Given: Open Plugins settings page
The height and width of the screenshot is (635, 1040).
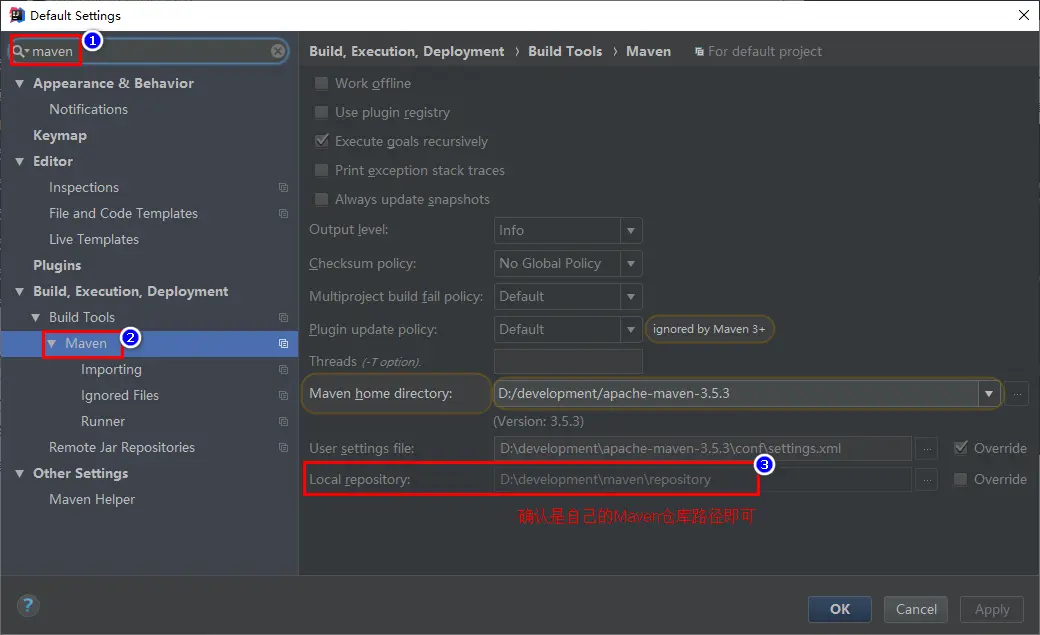Looking at the screenshot, I should point(57,265).
